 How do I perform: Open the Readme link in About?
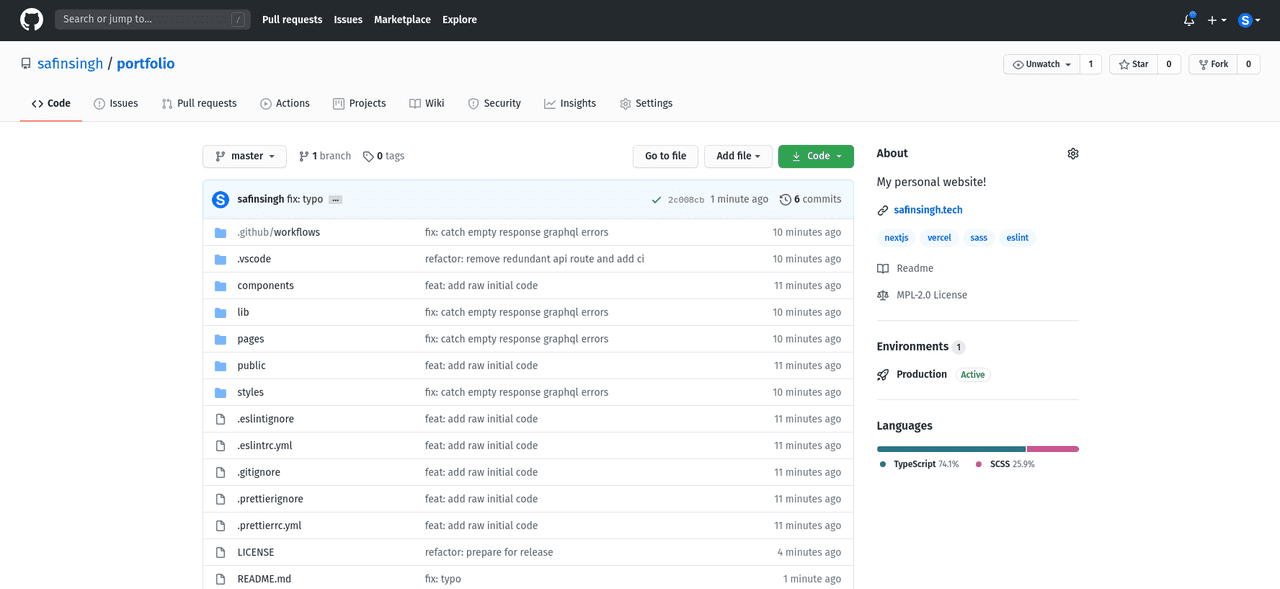pyautogui.click(x=906, y=268)
